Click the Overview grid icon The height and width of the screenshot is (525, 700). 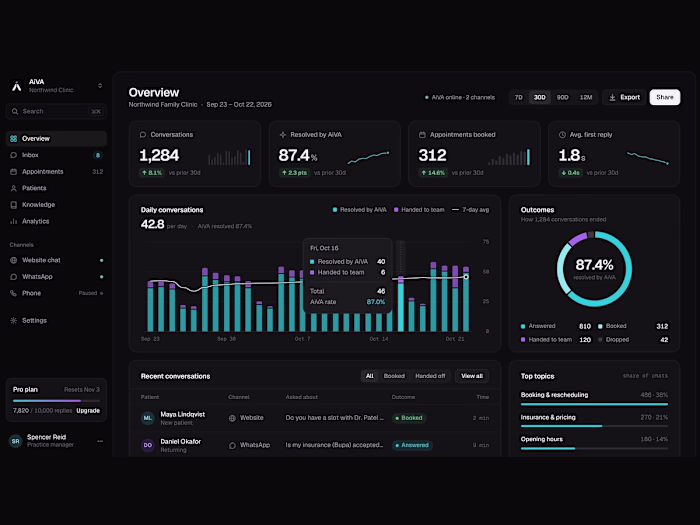13,138
